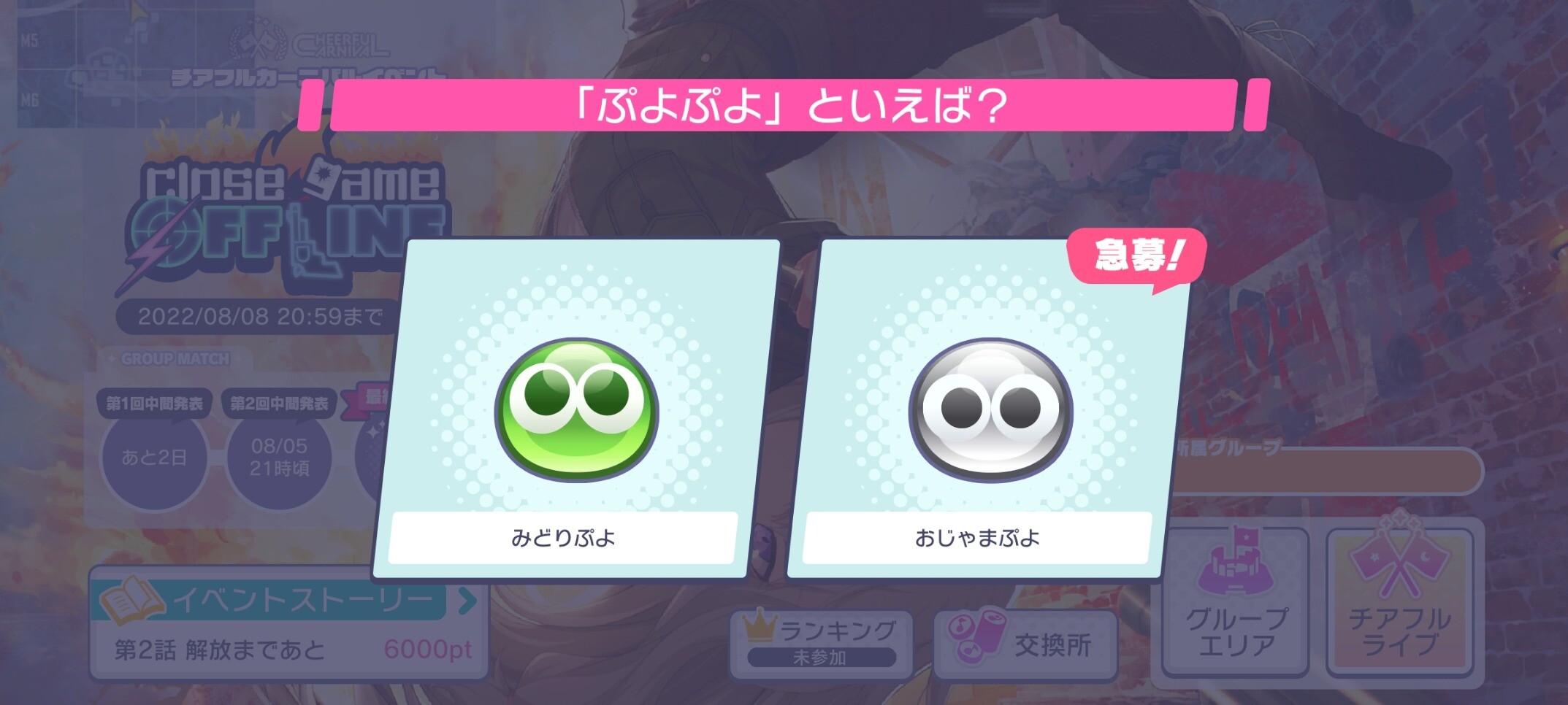The width and height of the screenshot is (1568, 705).
Task: Open グループエリア
Action: tap(1235, 601)
